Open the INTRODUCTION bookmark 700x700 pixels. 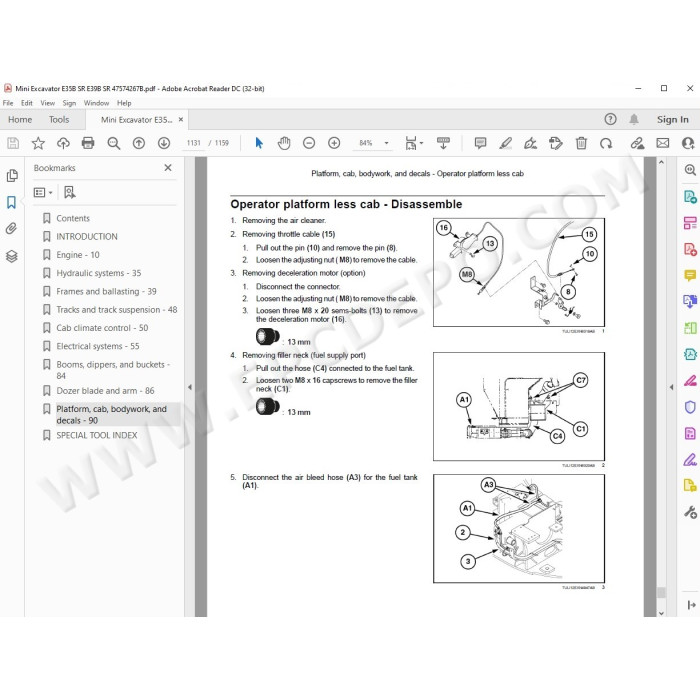point(87,237)
